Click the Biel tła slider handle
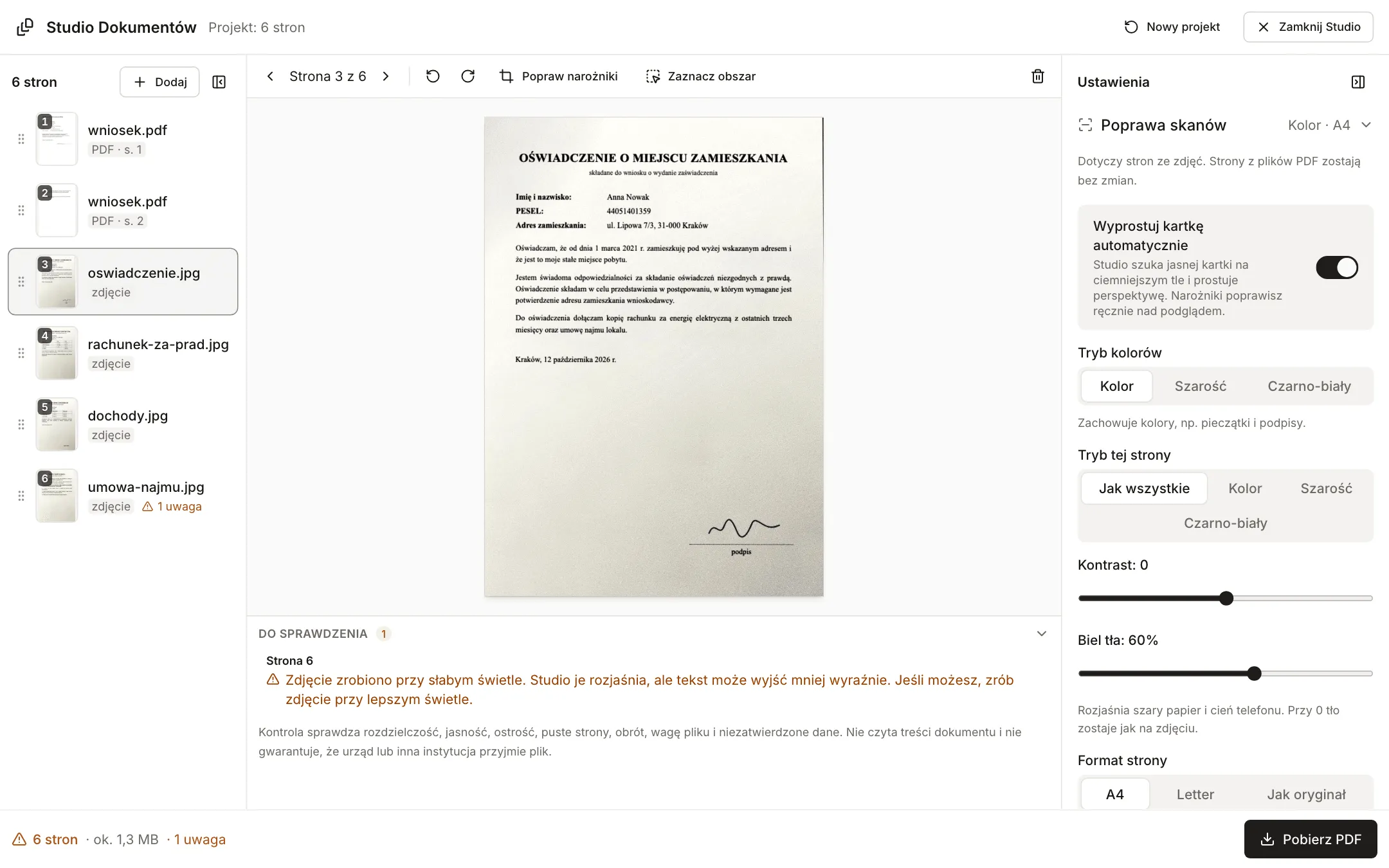The height and width of the screenshot is (868, 1389). 1254,674
